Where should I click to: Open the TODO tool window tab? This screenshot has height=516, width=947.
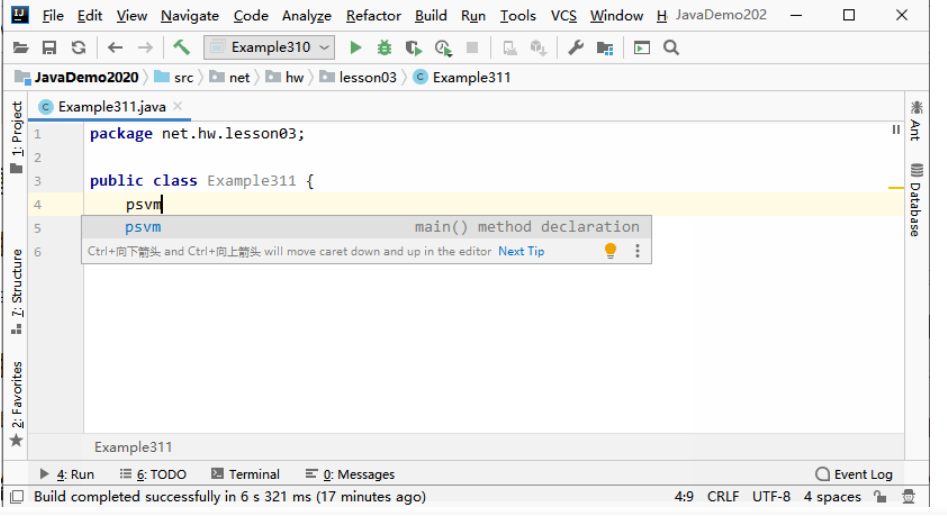tap(153, 474)
